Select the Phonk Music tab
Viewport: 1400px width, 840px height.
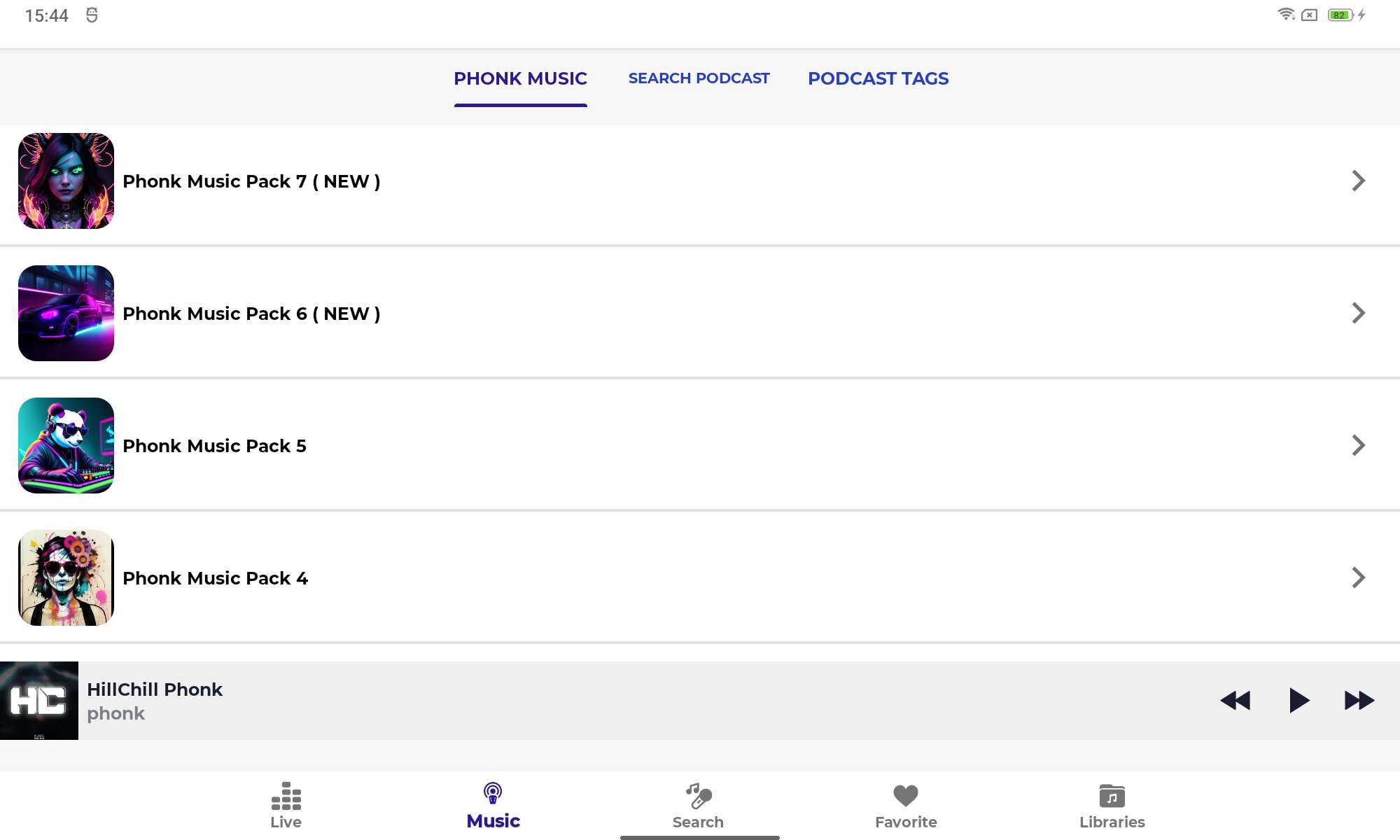click(520, 78)
